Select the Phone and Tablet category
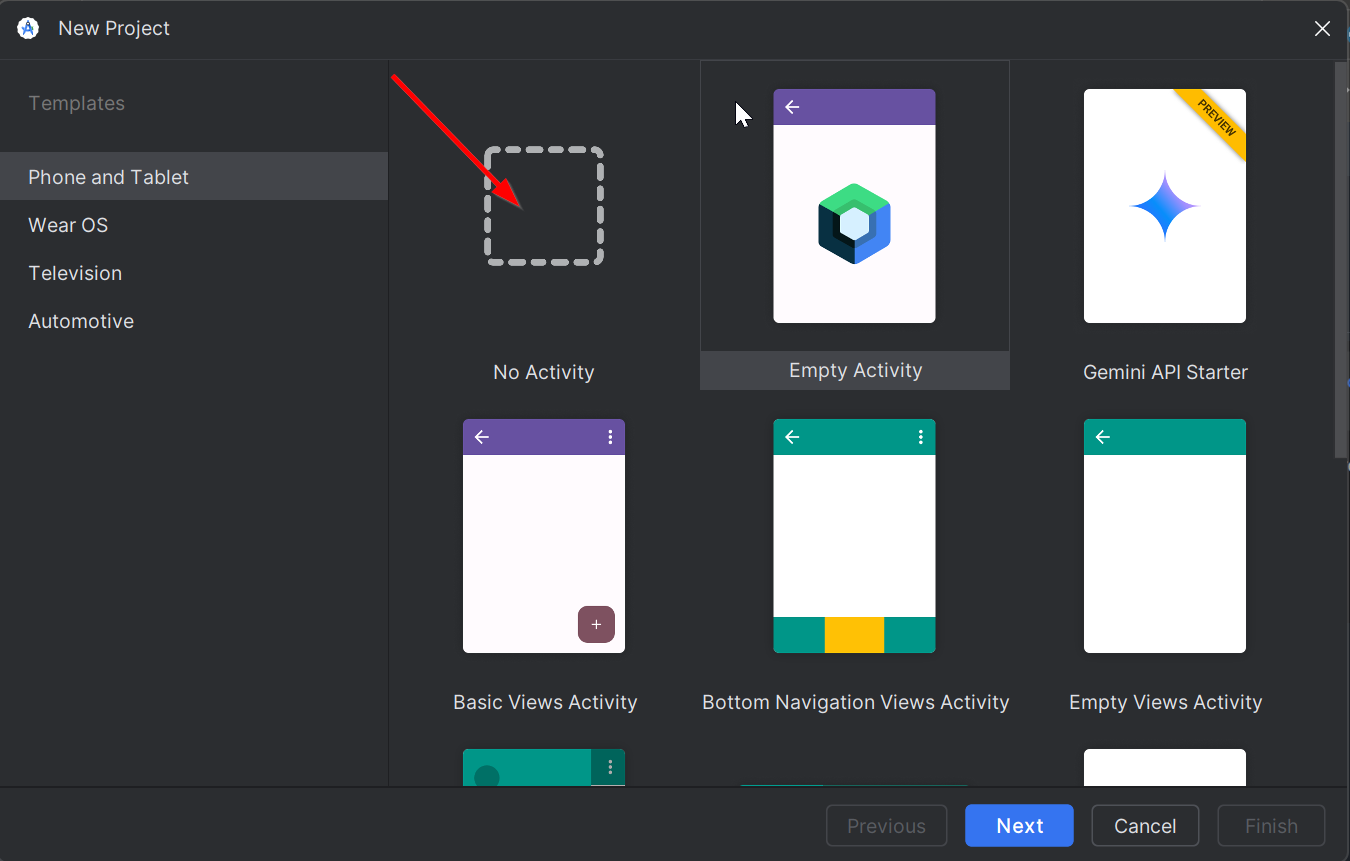Viewport: 1350px width, 861px height. [108, 177]
